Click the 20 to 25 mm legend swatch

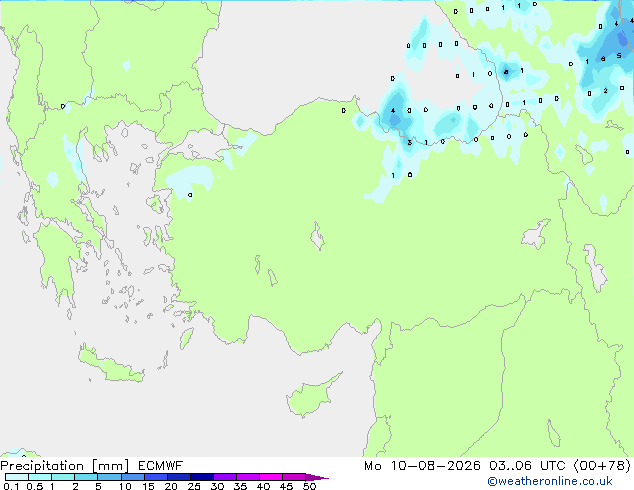(178, 477)
